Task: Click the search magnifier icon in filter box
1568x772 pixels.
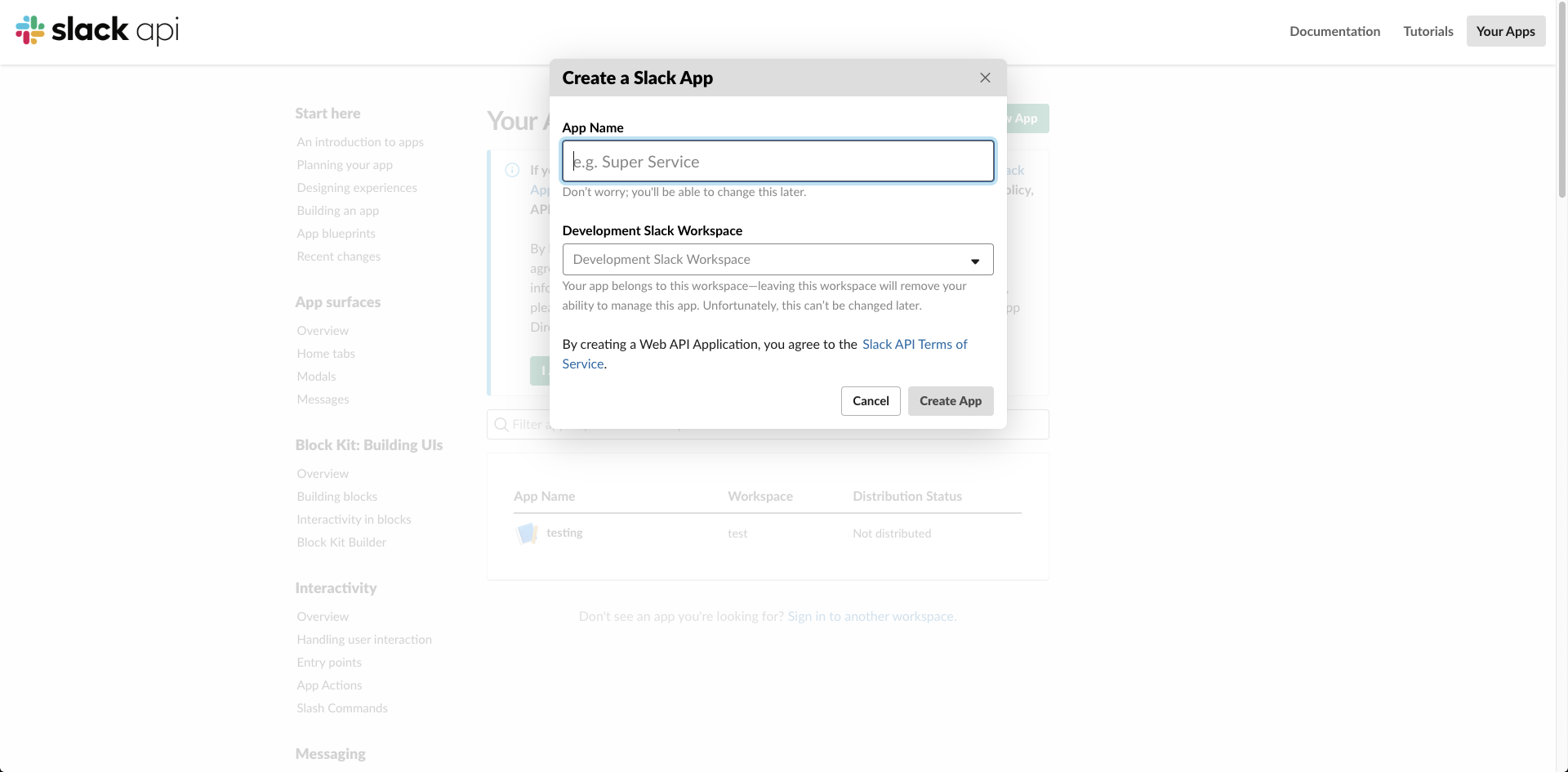Action: [501, 425]
